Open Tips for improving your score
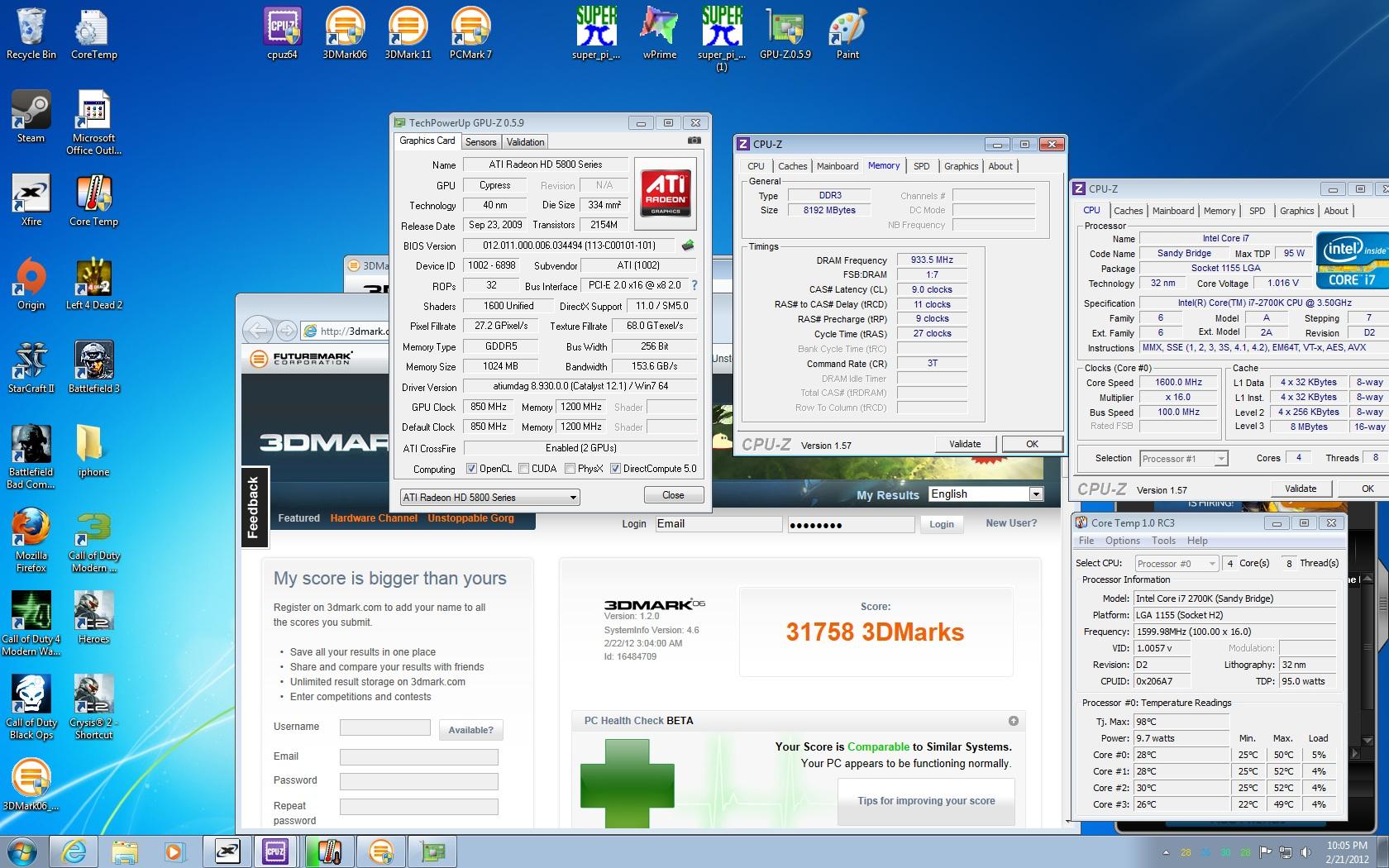The height and width of the screenshot is (868, 1389). pyautogui.click(x=926, y=801)
